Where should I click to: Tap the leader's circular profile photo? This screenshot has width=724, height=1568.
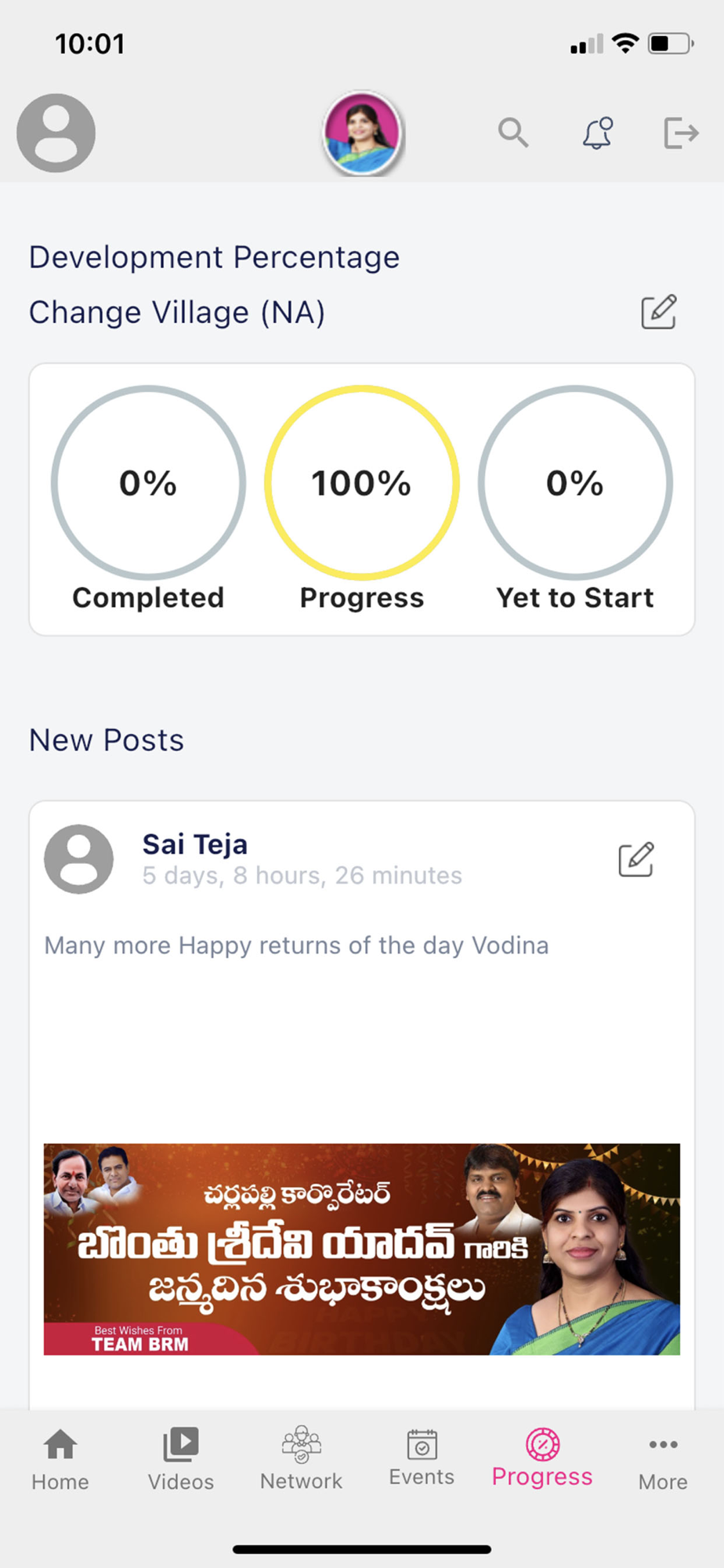362,132
